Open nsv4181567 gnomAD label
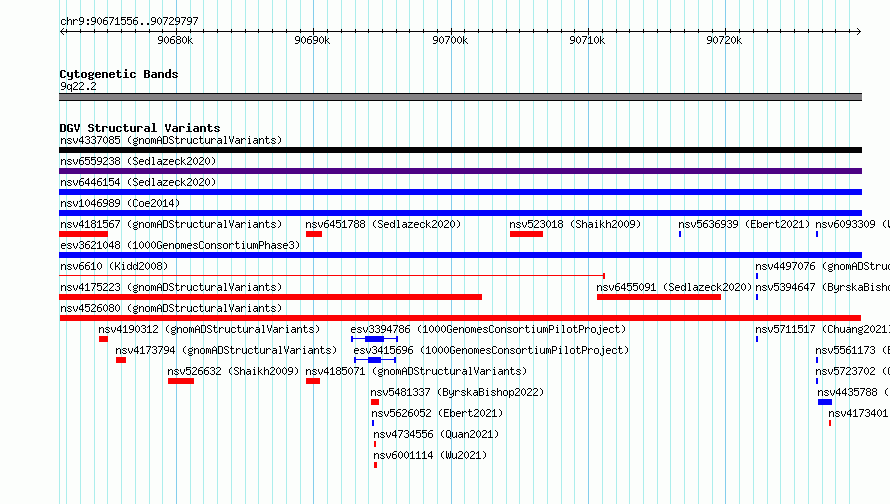The image size is (890, 504). click(x=171, y=224)
